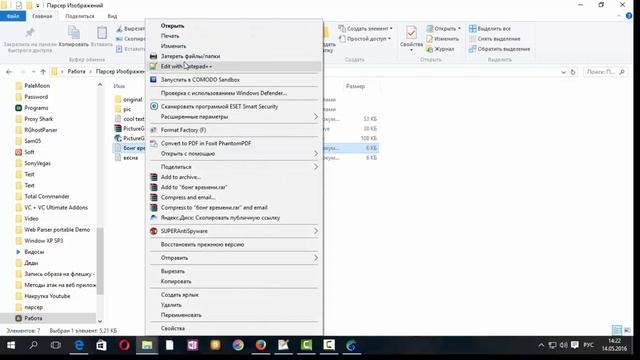The height and width of the screenshot is (360, 640).
Task: Switch to Поделиться ribbon tab
Action: click(80, 16)
